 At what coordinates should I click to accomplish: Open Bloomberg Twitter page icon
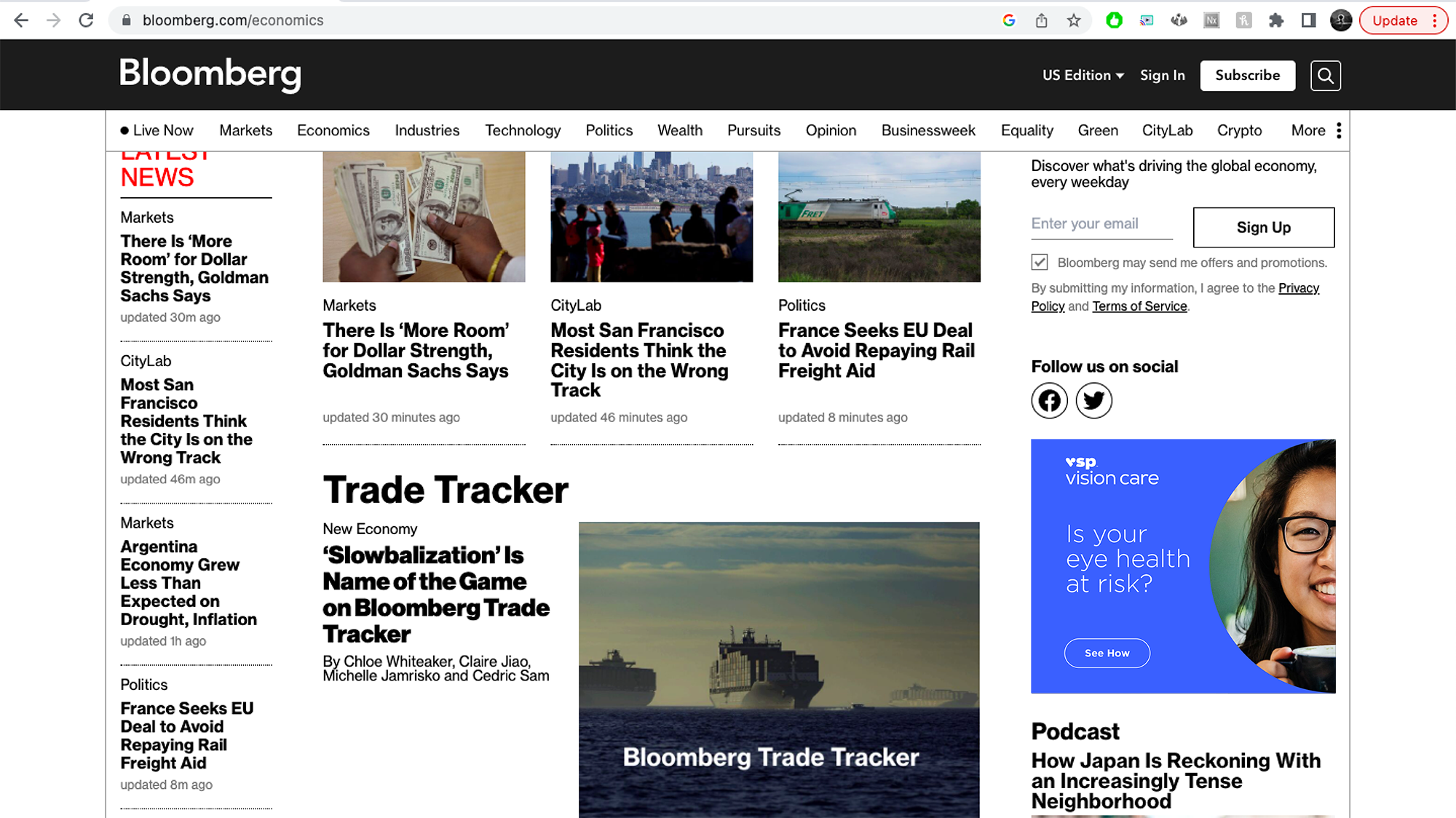click(x=1094, y=400)
